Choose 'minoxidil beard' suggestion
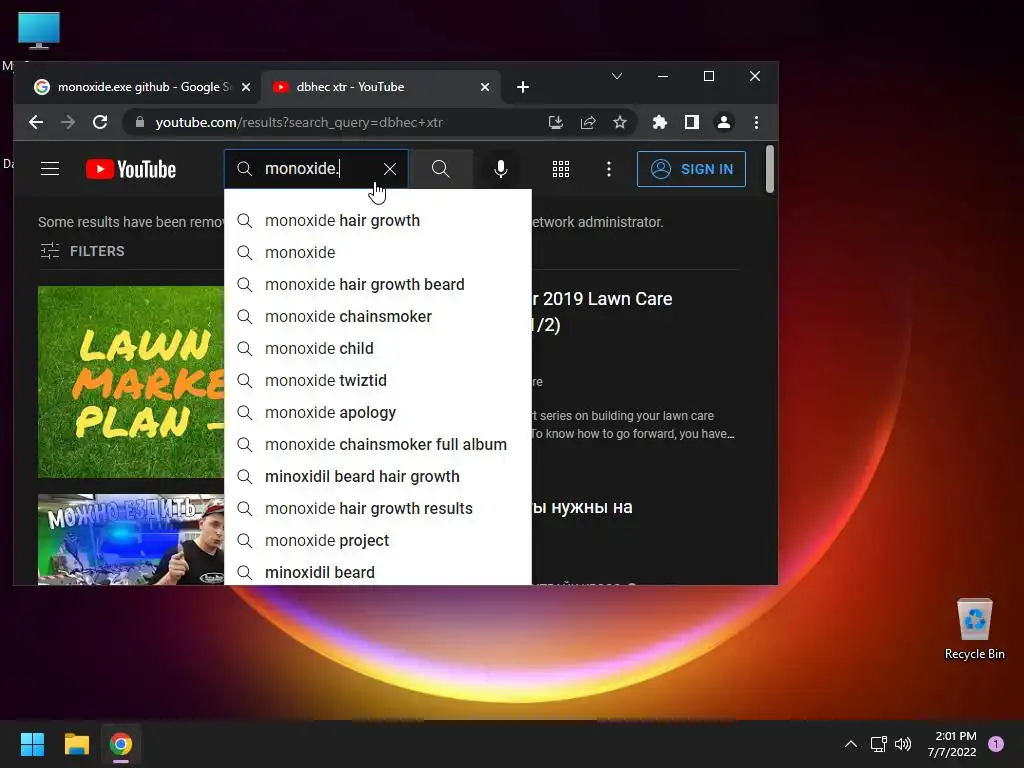This screenshot has height=768, width=1024. click(x=377, y=571)
